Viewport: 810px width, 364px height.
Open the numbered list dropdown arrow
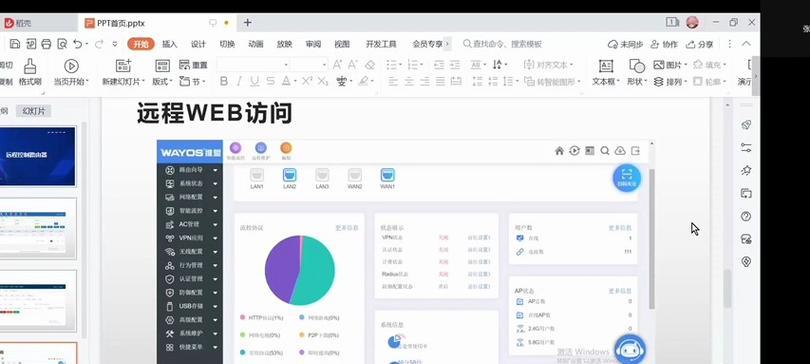[x=421, y=65]
